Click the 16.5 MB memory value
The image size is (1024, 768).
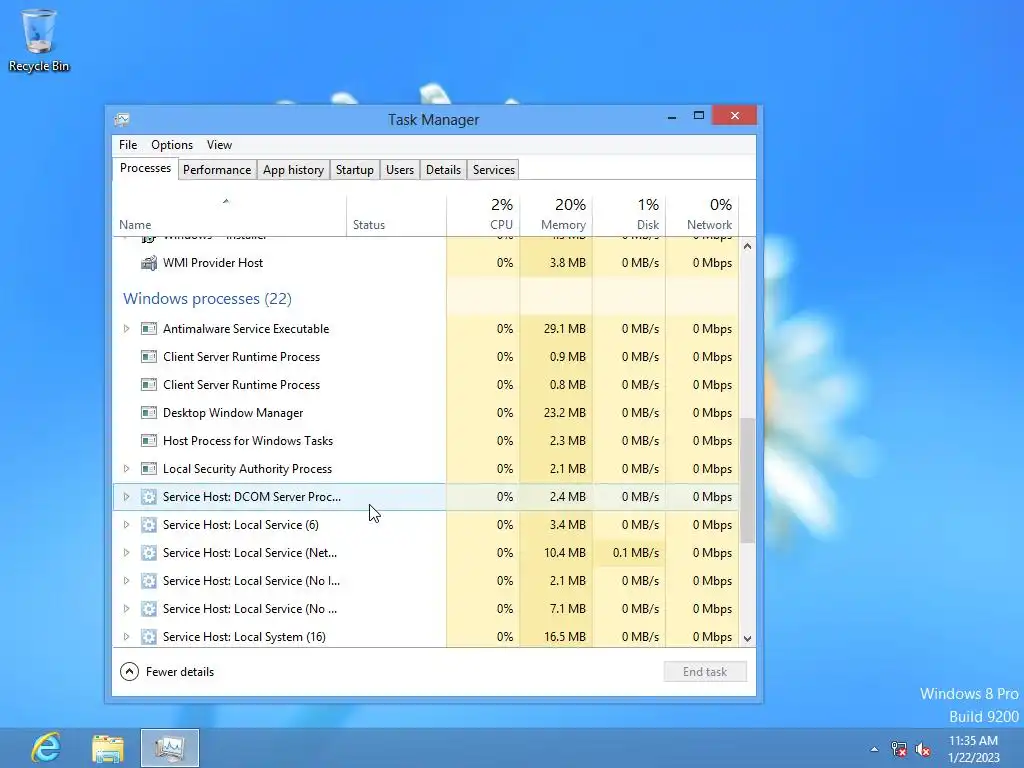coord(564,637)
